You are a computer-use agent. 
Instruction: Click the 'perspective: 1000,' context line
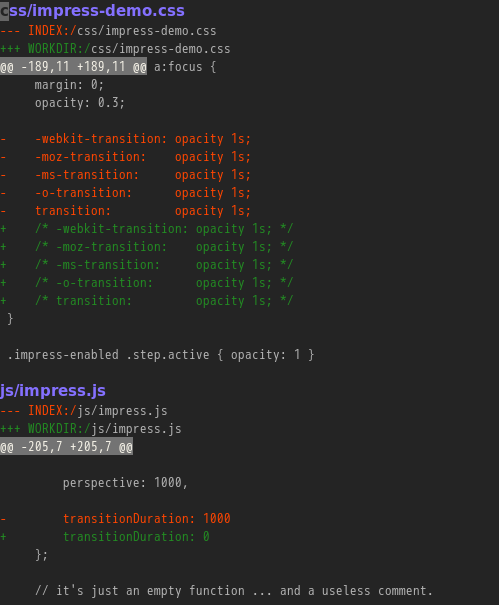pyautogui.click(x=125, y=483)
